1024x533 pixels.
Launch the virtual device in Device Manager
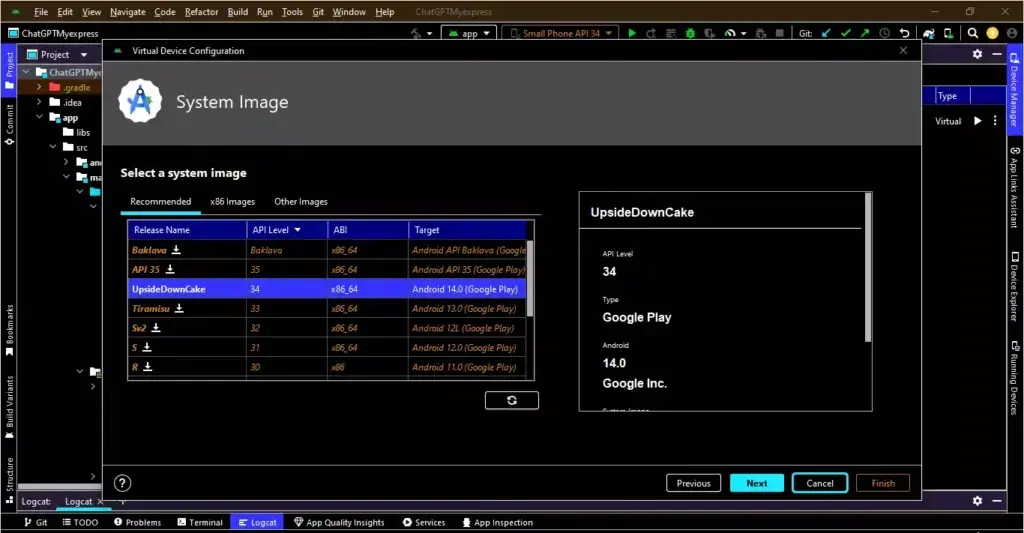(x=978, y=121)
